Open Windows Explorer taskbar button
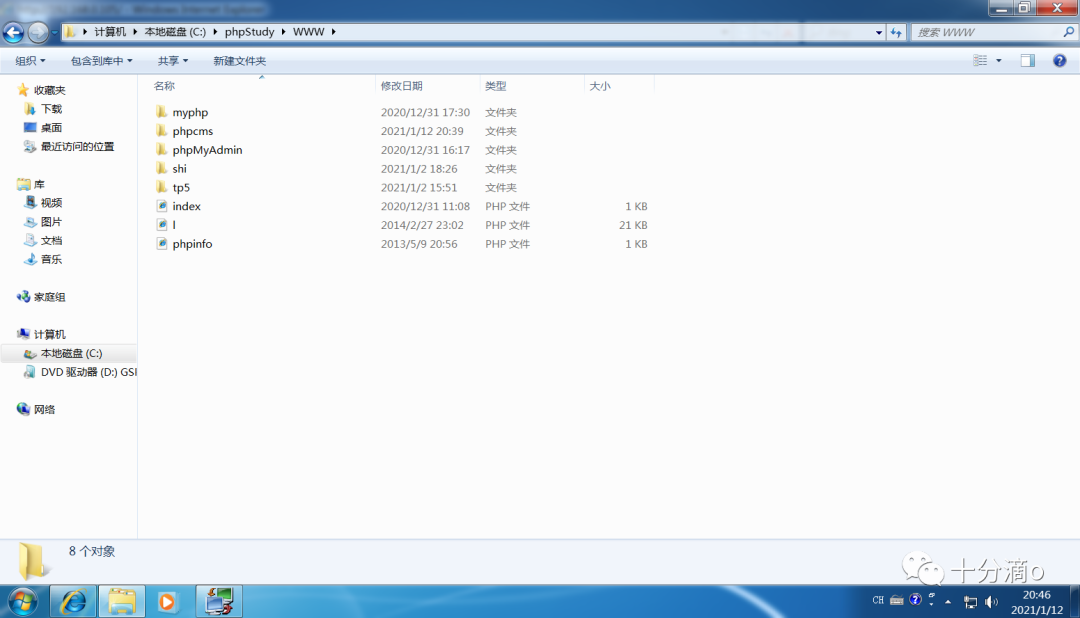The width and height of the screenshot is (1080, 618). [x=122, y=602]
